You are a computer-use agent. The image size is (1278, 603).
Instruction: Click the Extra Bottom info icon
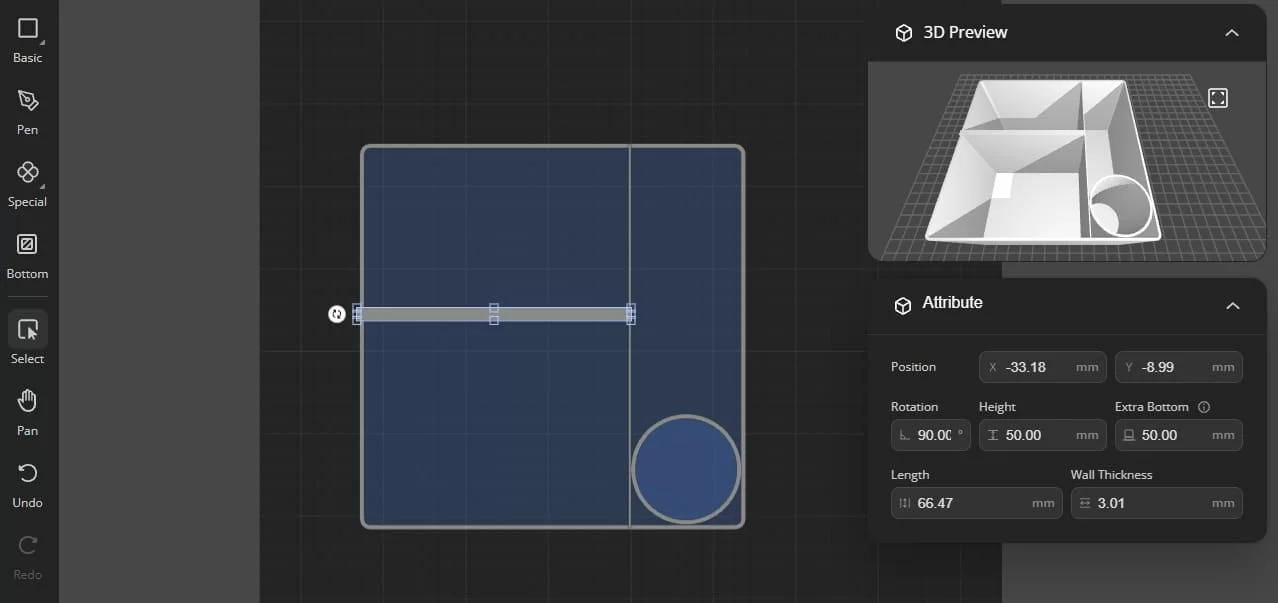click(1204, 407)
